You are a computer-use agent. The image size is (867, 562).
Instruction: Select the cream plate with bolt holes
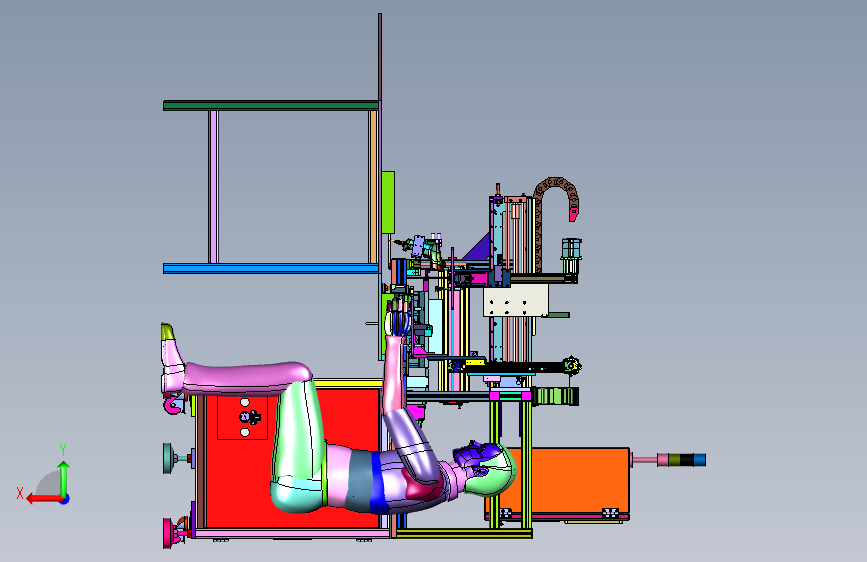515,300
